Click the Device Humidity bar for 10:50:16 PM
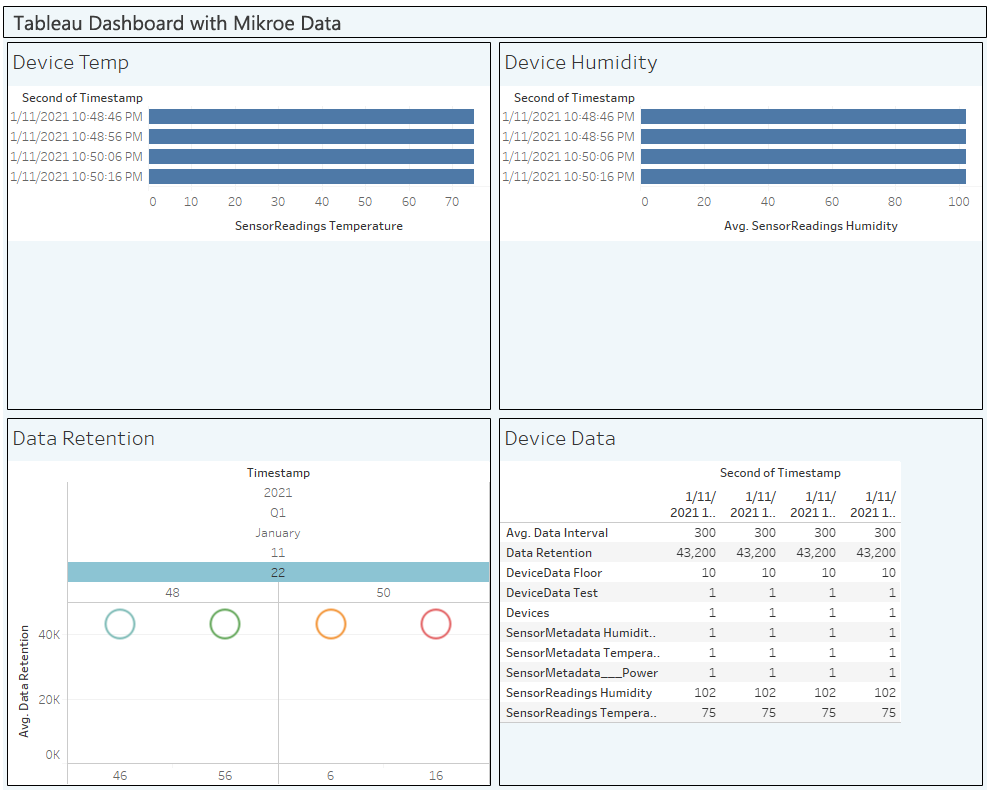The height and width of the screenshot is (793, 989). (804, 177)
